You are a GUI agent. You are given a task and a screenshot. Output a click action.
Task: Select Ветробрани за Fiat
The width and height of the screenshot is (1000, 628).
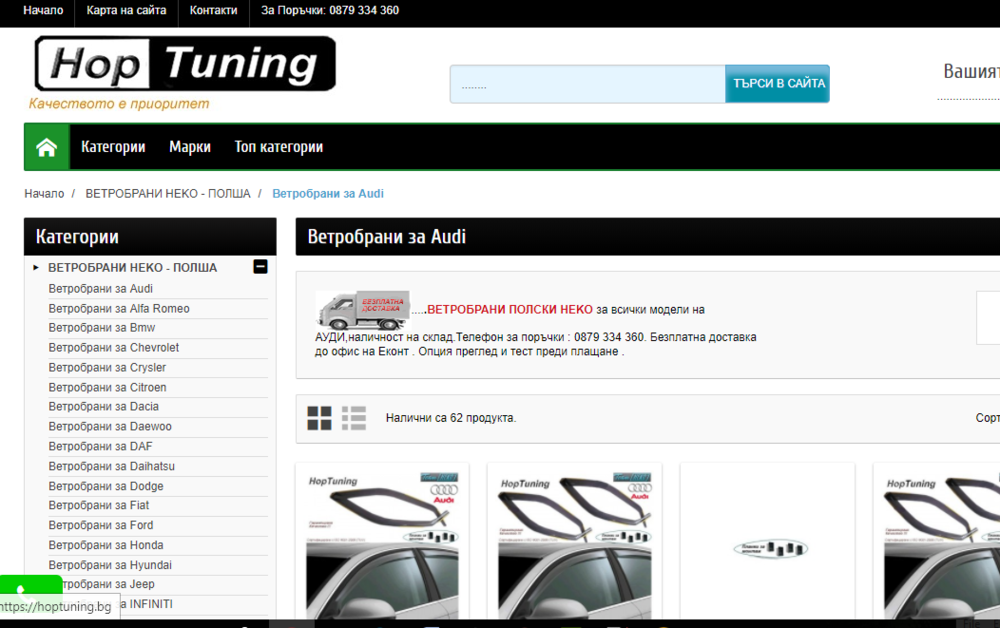(99, 506)
